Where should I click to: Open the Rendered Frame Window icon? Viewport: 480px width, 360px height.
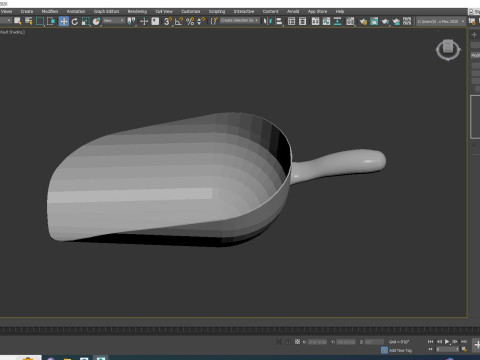(374, 21)
